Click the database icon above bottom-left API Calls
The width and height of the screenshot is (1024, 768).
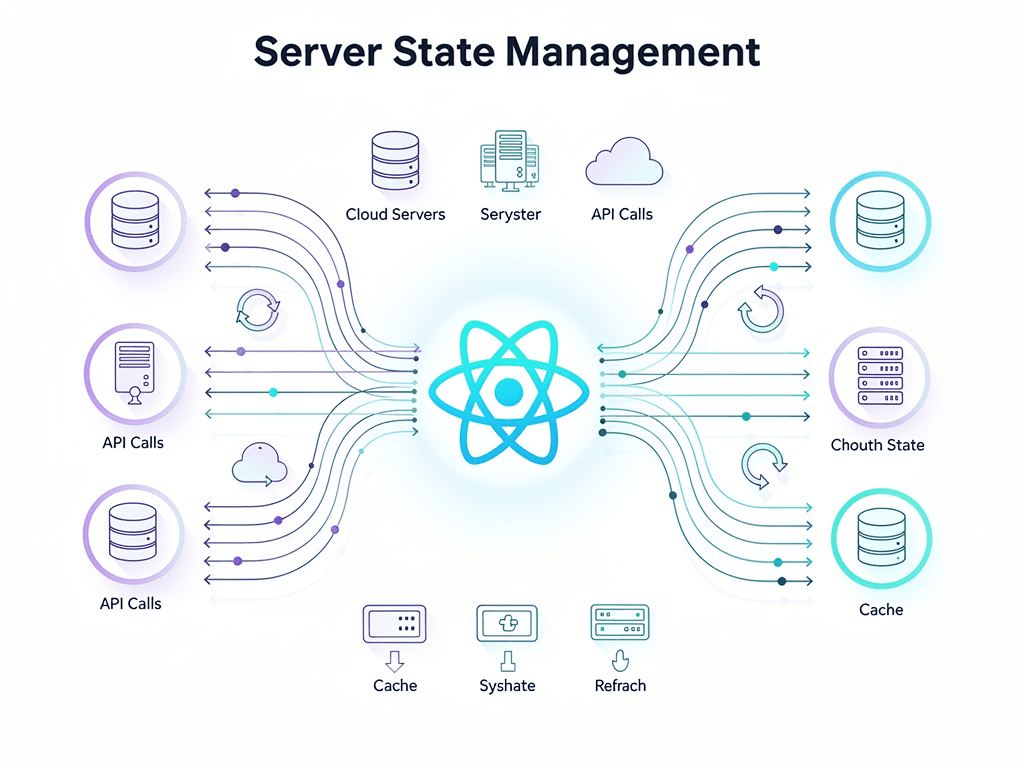pos(133,533)
